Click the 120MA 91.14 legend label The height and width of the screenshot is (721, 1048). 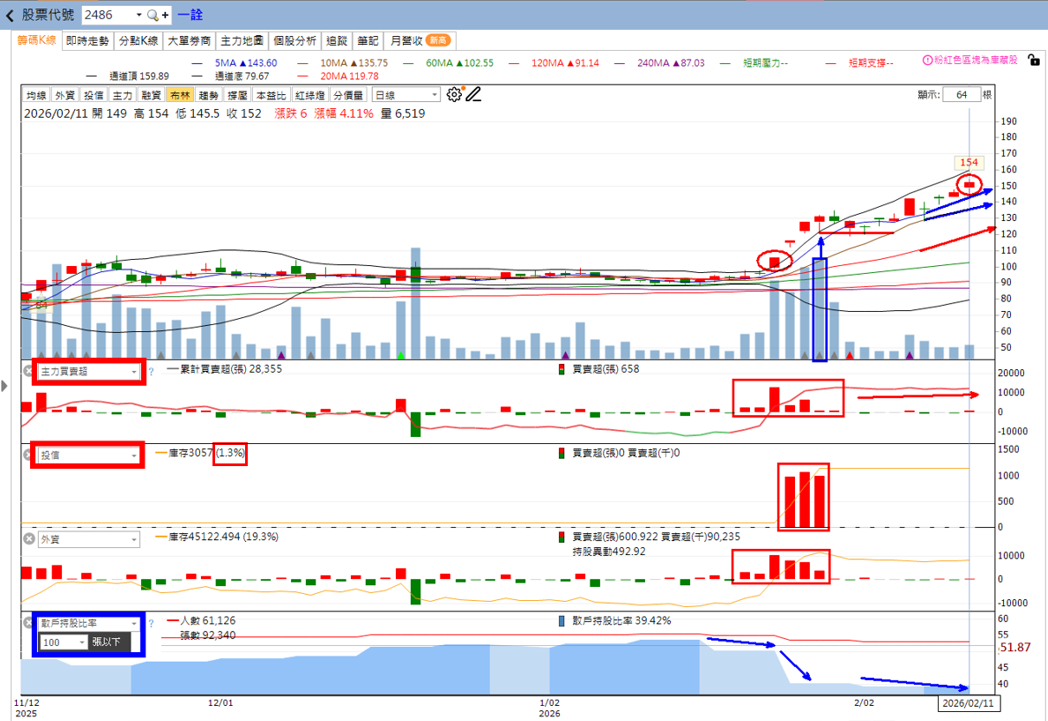point(565,63)
